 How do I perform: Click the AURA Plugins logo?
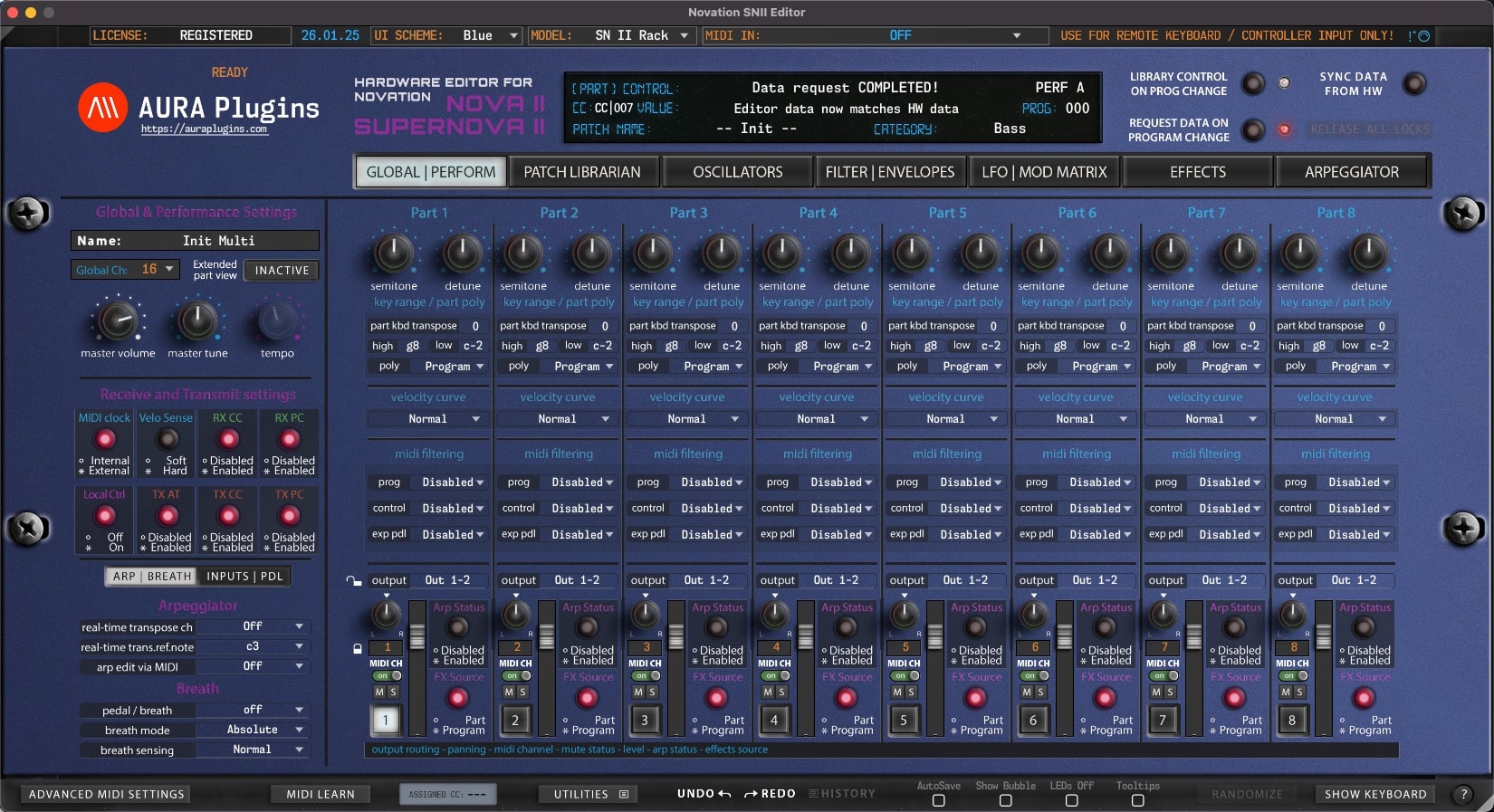point(102,108)
